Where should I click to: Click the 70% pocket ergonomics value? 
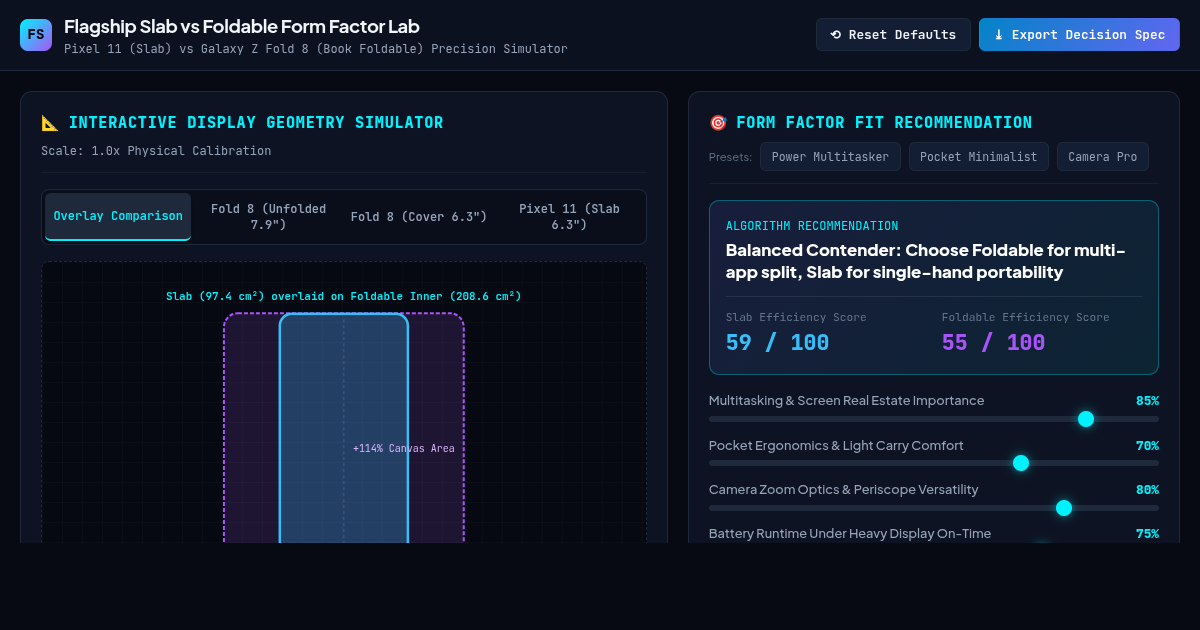[1147, 446]
